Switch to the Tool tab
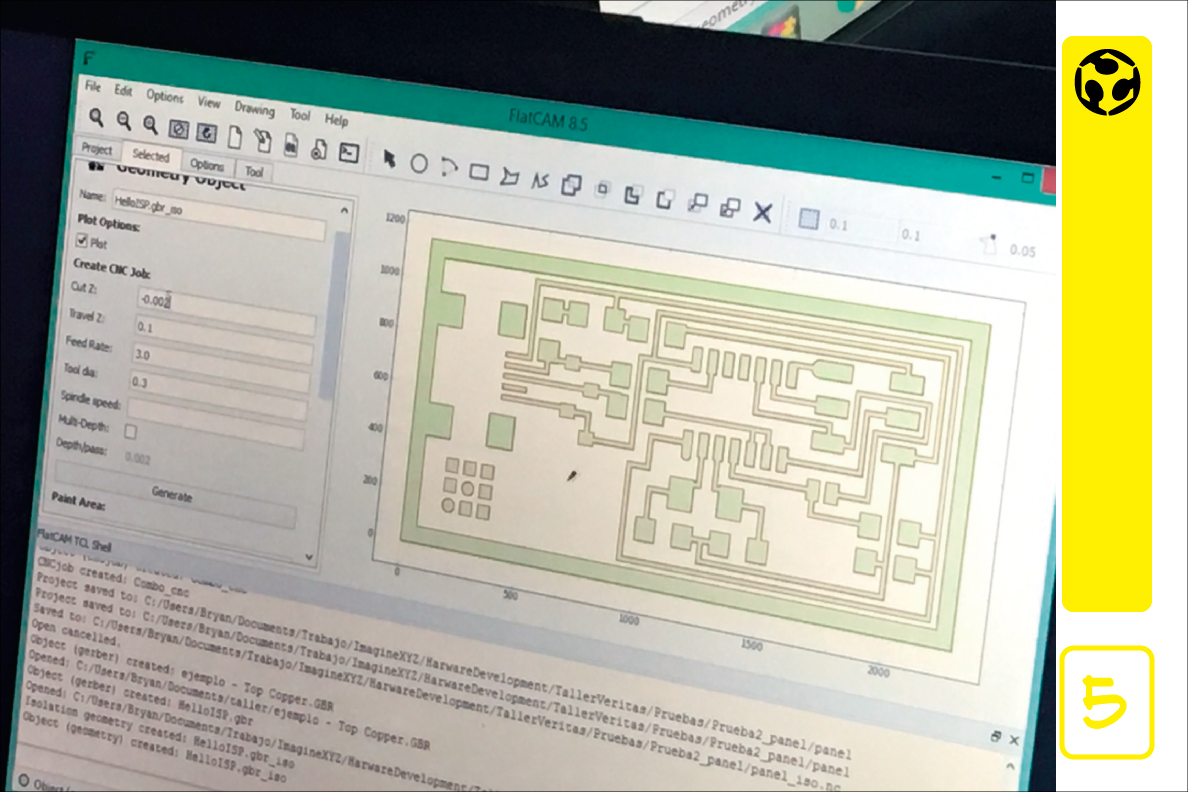Image resolution: width=1188 pixels, height=792 pixels. point(254,171)
